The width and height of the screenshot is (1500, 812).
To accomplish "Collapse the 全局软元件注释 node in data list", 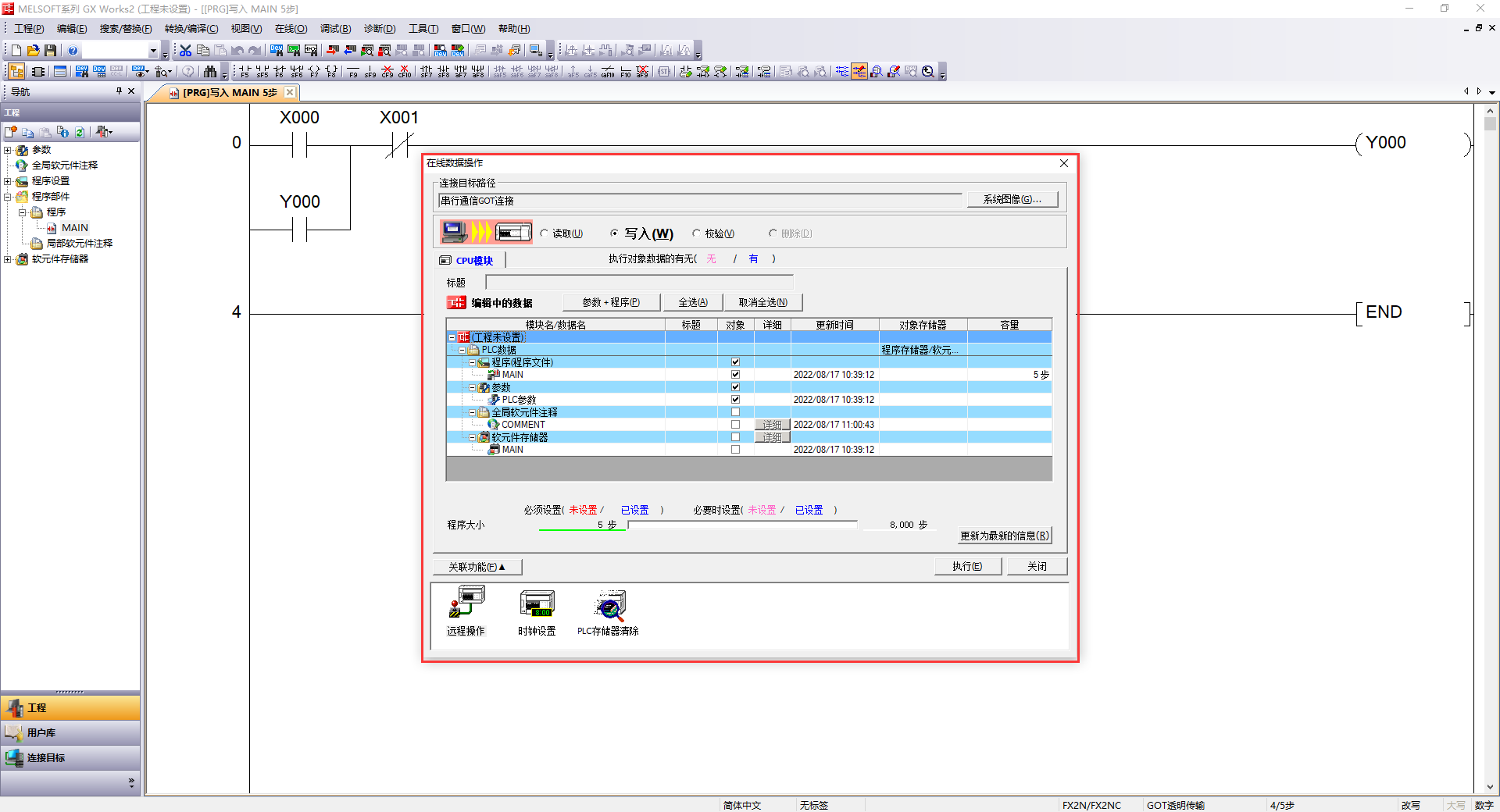I will click(x=473, y=412).
